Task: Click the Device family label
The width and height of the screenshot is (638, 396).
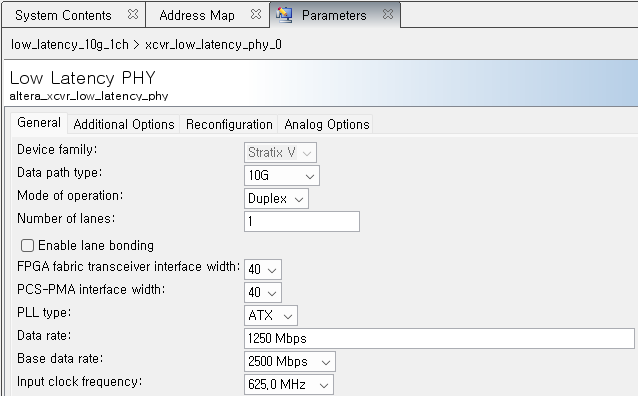Action: pyautogui.click(x=57, y=150)
